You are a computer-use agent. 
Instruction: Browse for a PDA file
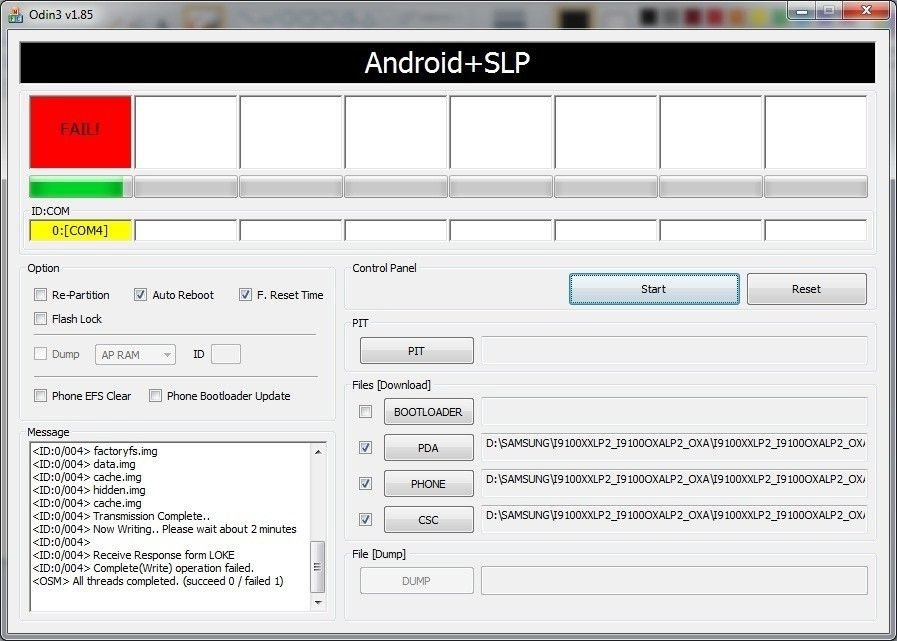[x=428, y=448]
